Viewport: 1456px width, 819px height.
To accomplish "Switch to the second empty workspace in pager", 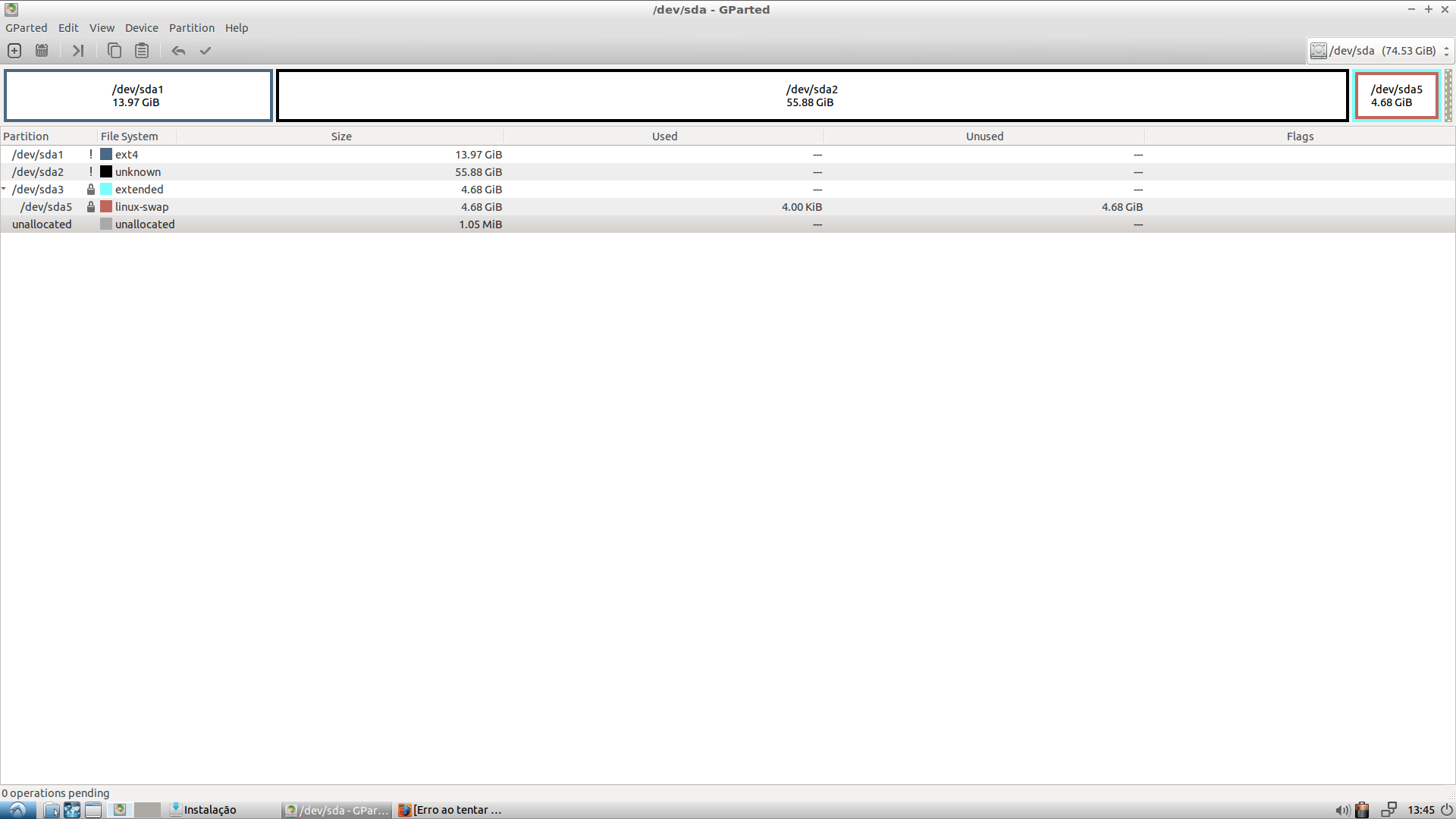I will (x=147, y=810).
